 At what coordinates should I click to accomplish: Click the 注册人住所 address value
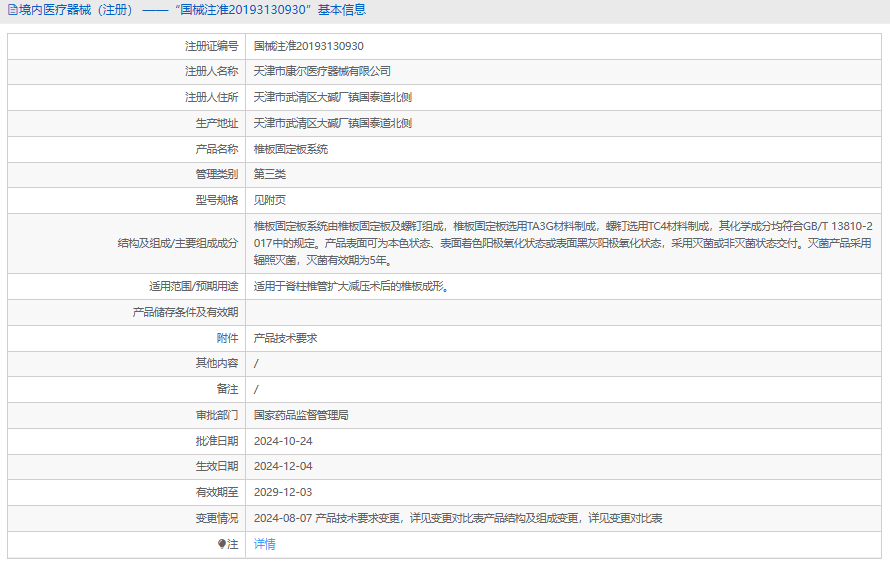click(332, 97)
